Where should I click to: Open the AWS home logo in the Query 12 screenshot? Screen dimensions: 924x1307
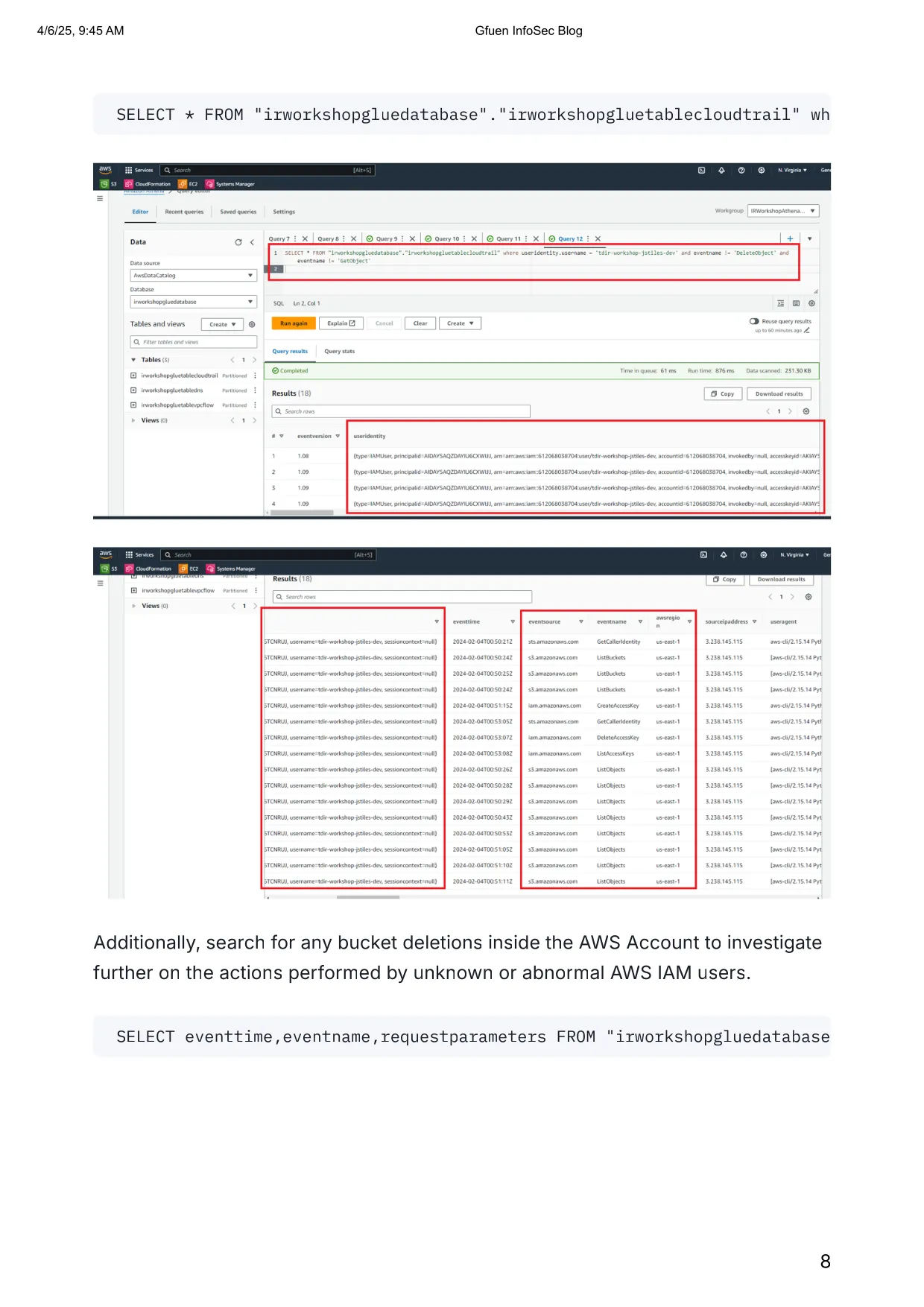106,170
